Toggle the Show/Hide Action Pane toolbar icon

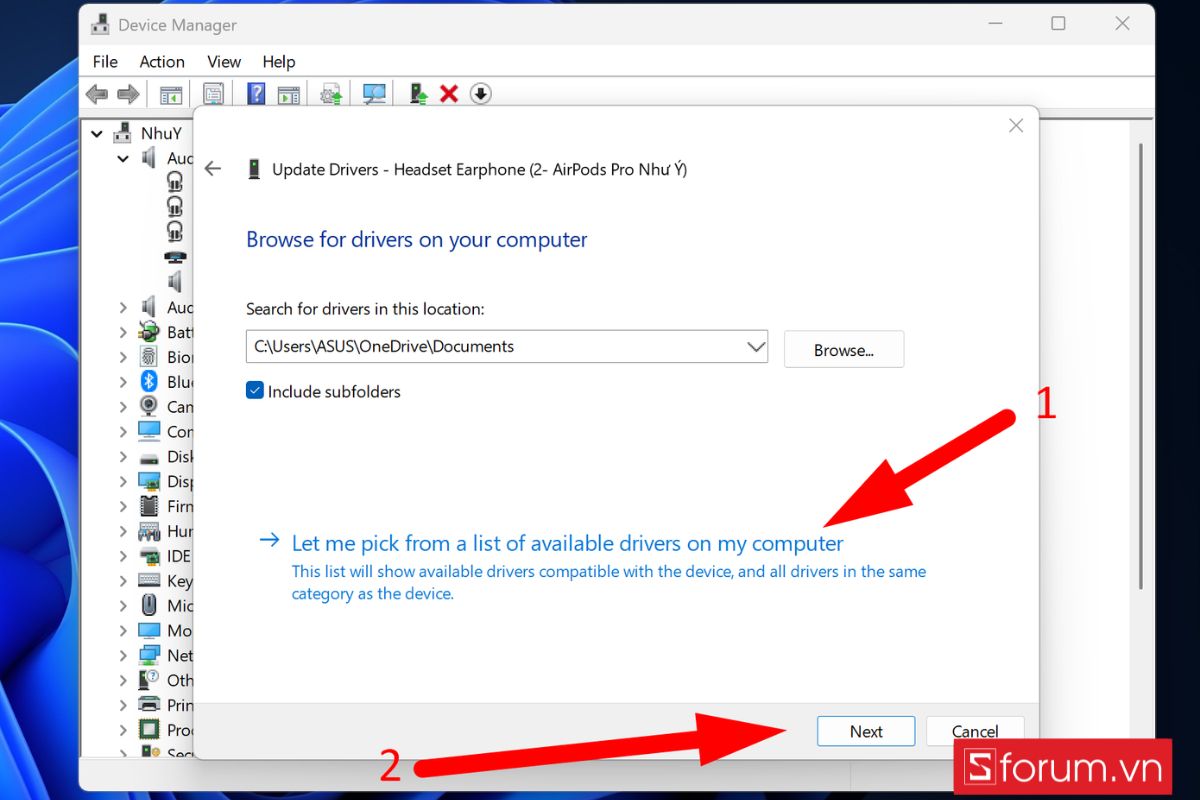point(289,94)
